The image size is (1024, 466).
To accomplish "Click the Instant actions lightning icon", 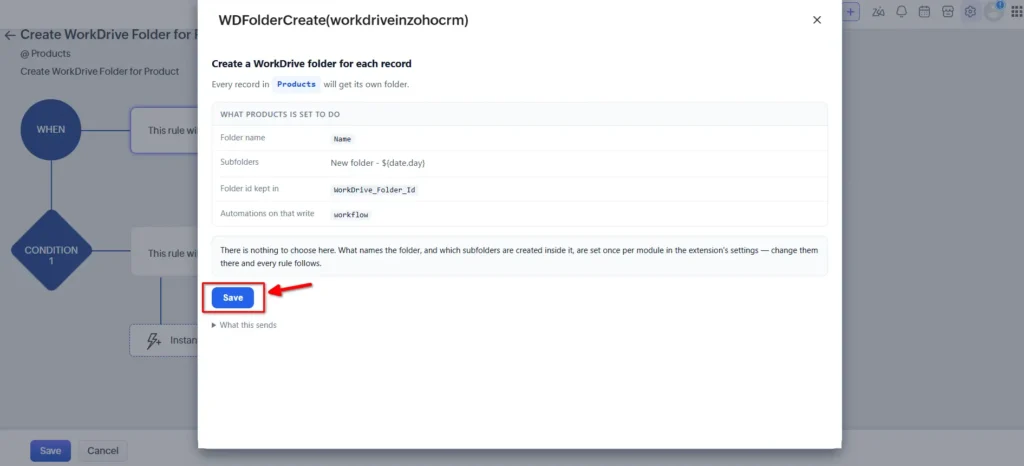I will [x=153, y=341].
